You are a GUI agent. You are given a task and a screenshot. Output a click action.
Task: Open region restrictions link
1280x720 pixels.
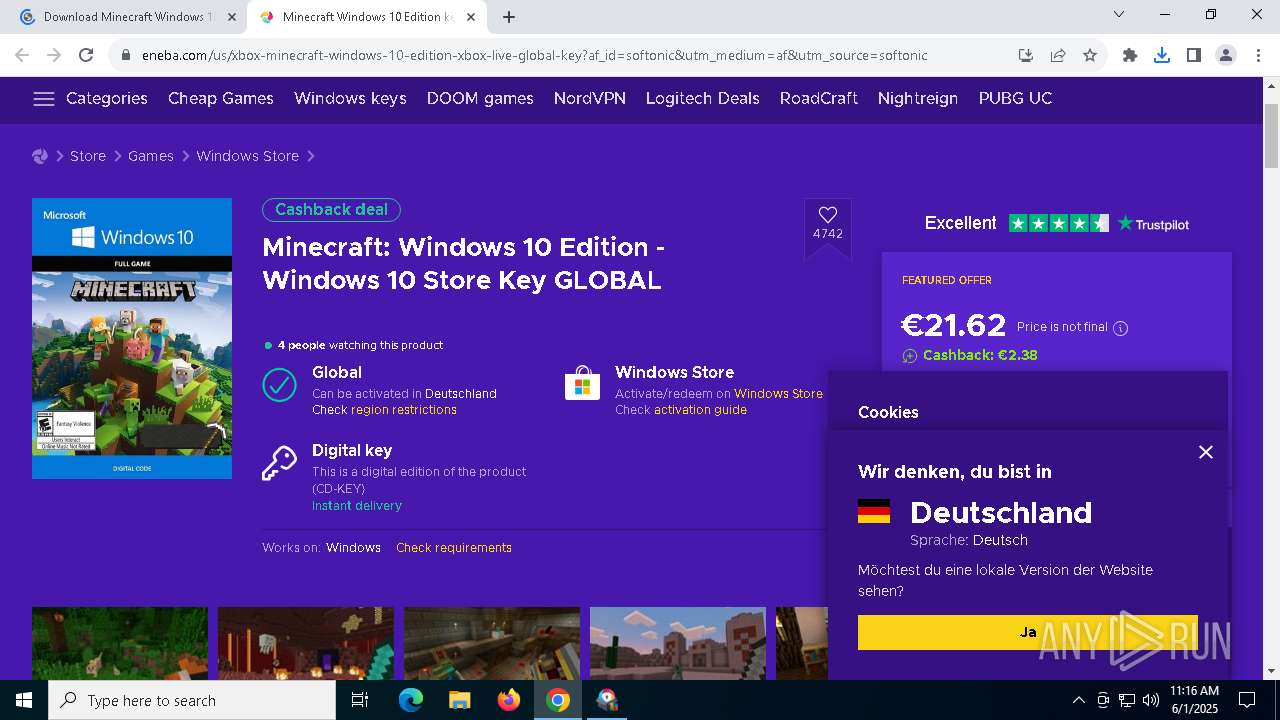pos(404,410)
